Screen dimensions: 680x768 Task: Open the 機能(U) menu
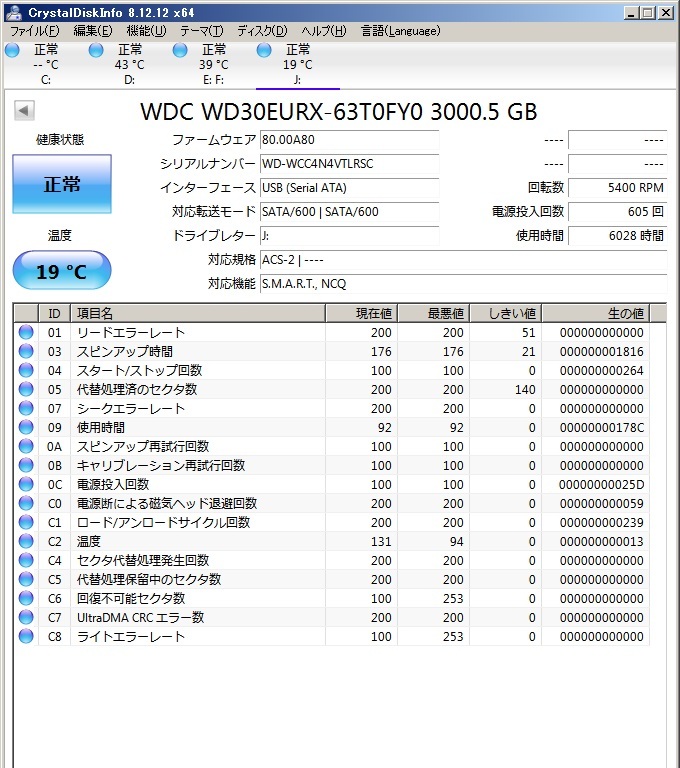coord(146,31)
